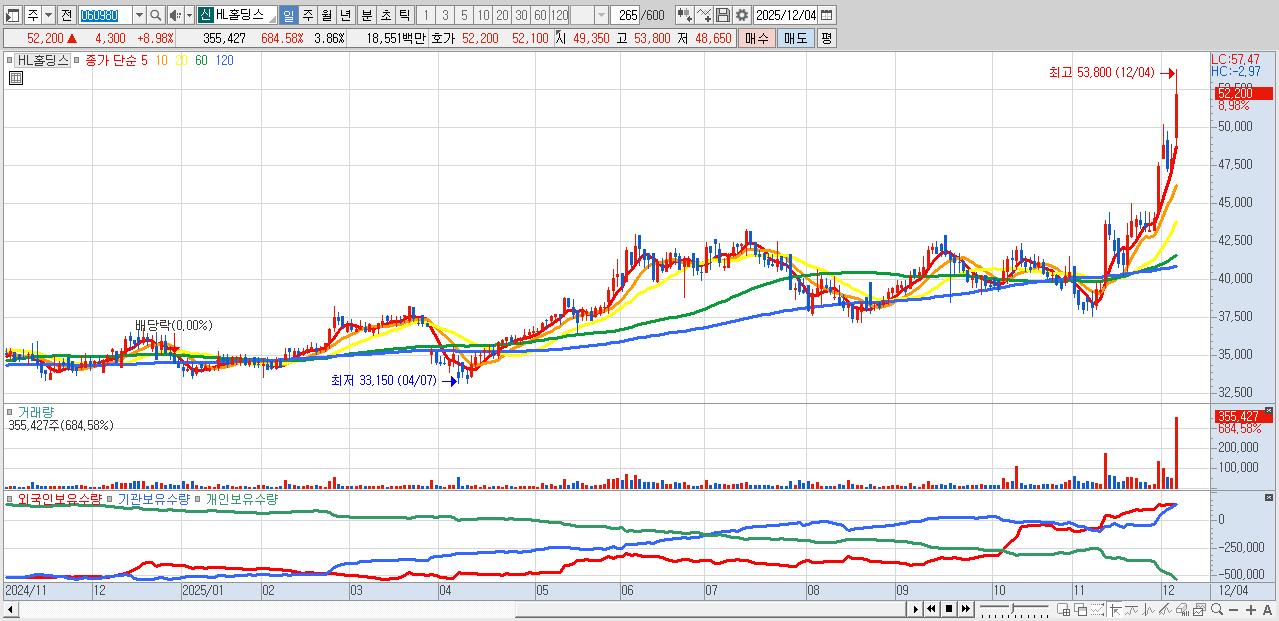The height and width of the screenshot is (621, 1279).
Task: Click the 5 moving average legend
Action: (x=144, y=60)
